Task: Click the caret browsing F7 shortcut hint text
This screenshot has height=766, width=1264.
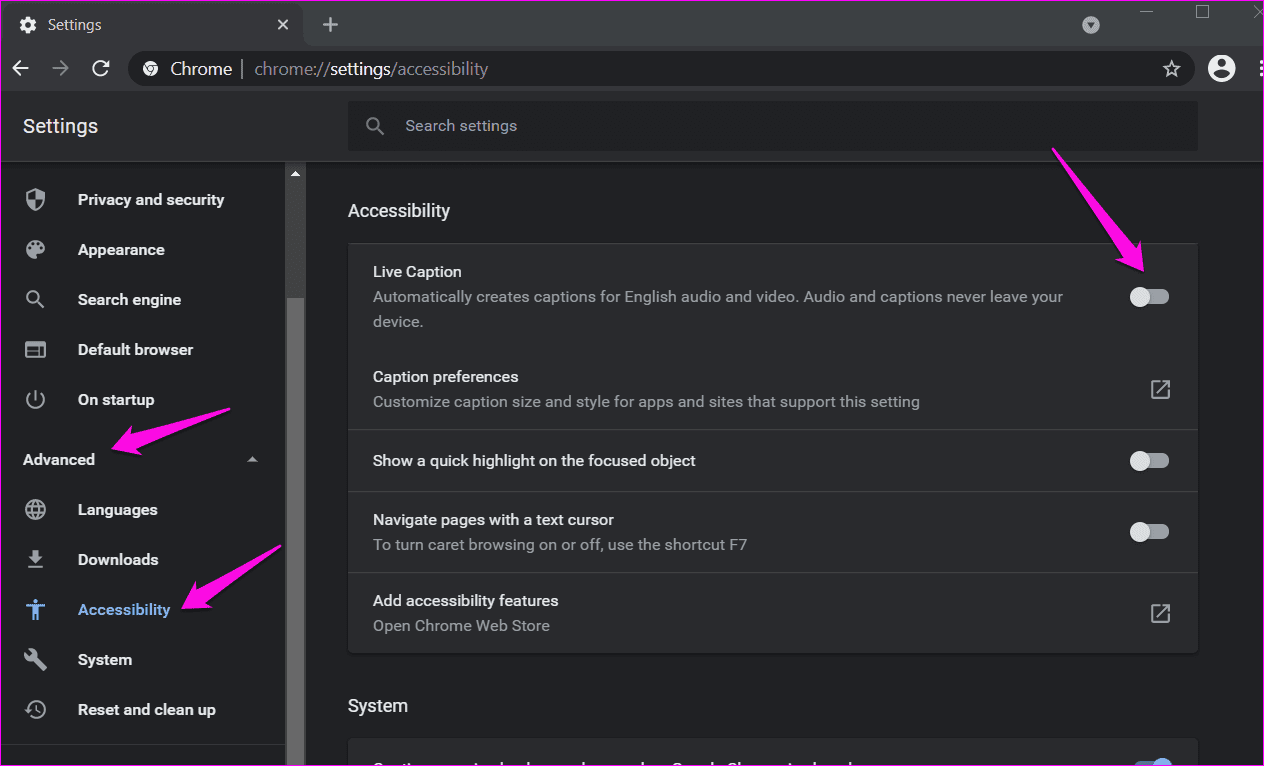Action: [560, 545]
